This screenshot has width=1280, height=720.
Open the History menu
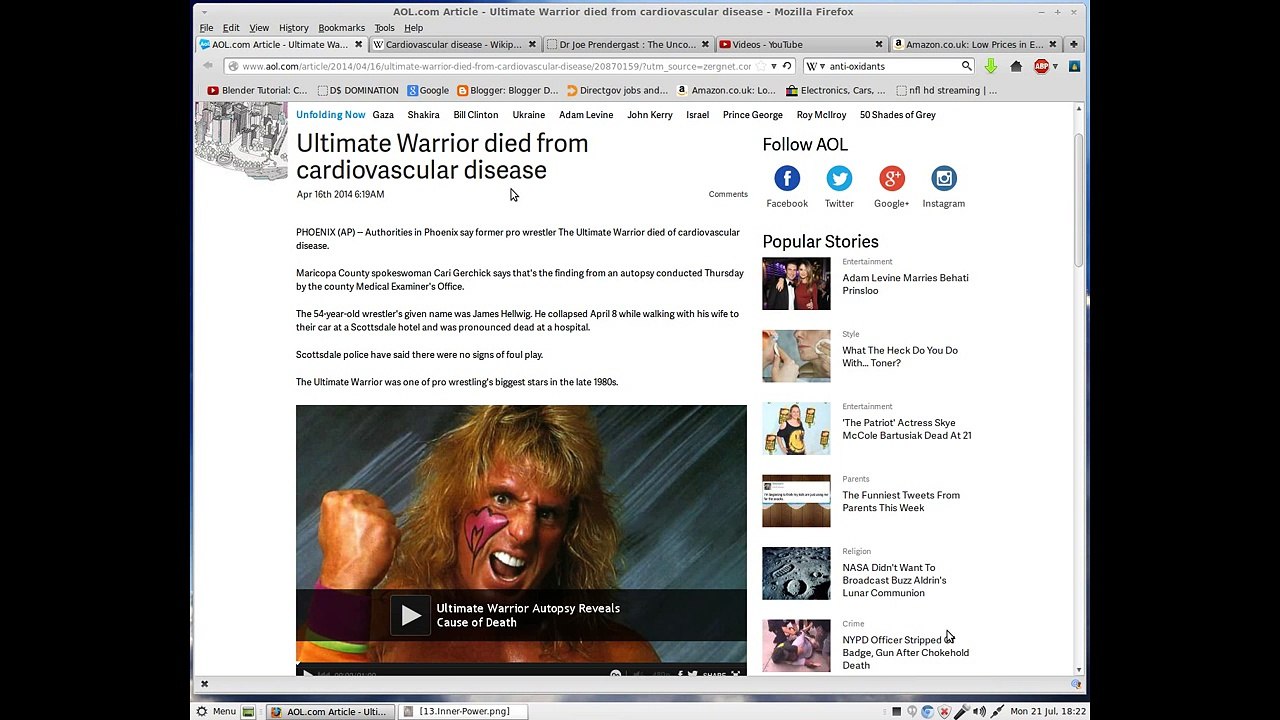point(293,28)
